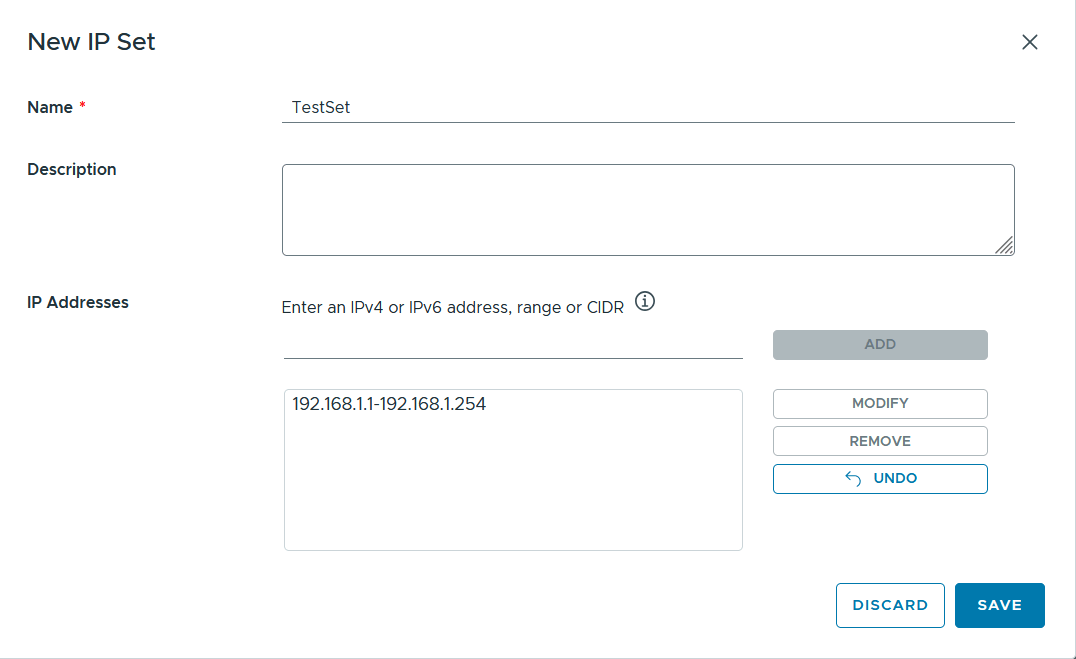Click the IP Addresses label
This screenshot has height=659, width=1076.
78,303
